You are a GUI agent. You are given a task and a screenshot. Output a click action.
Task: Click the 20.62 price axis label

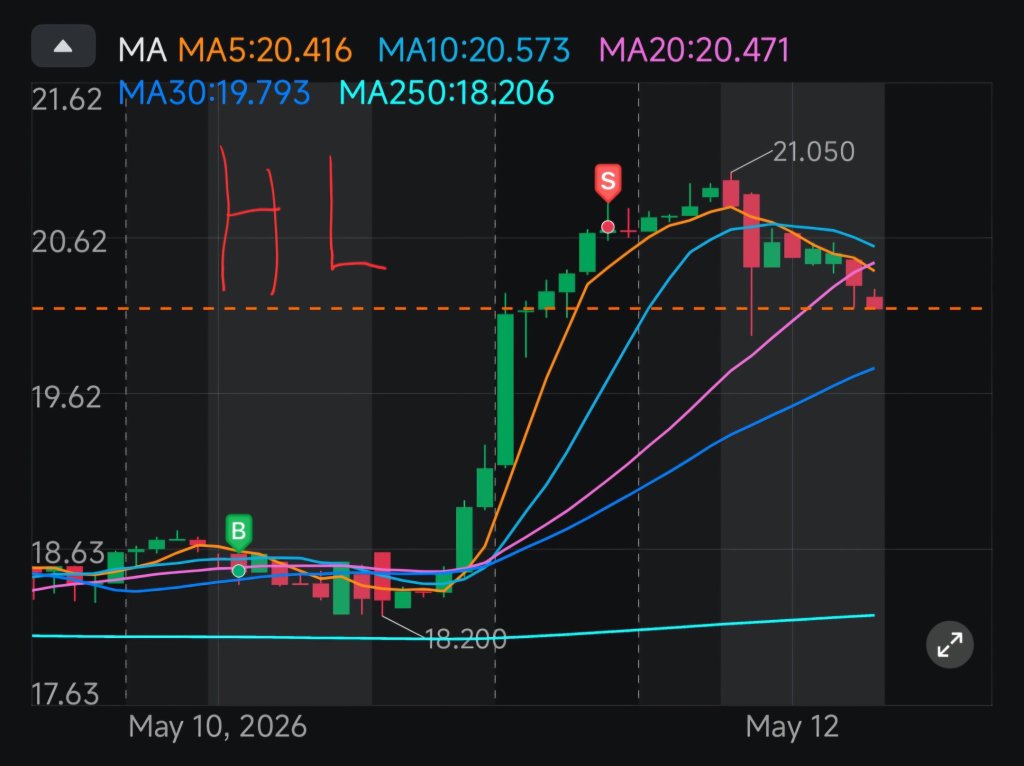[x=69, y=242]
